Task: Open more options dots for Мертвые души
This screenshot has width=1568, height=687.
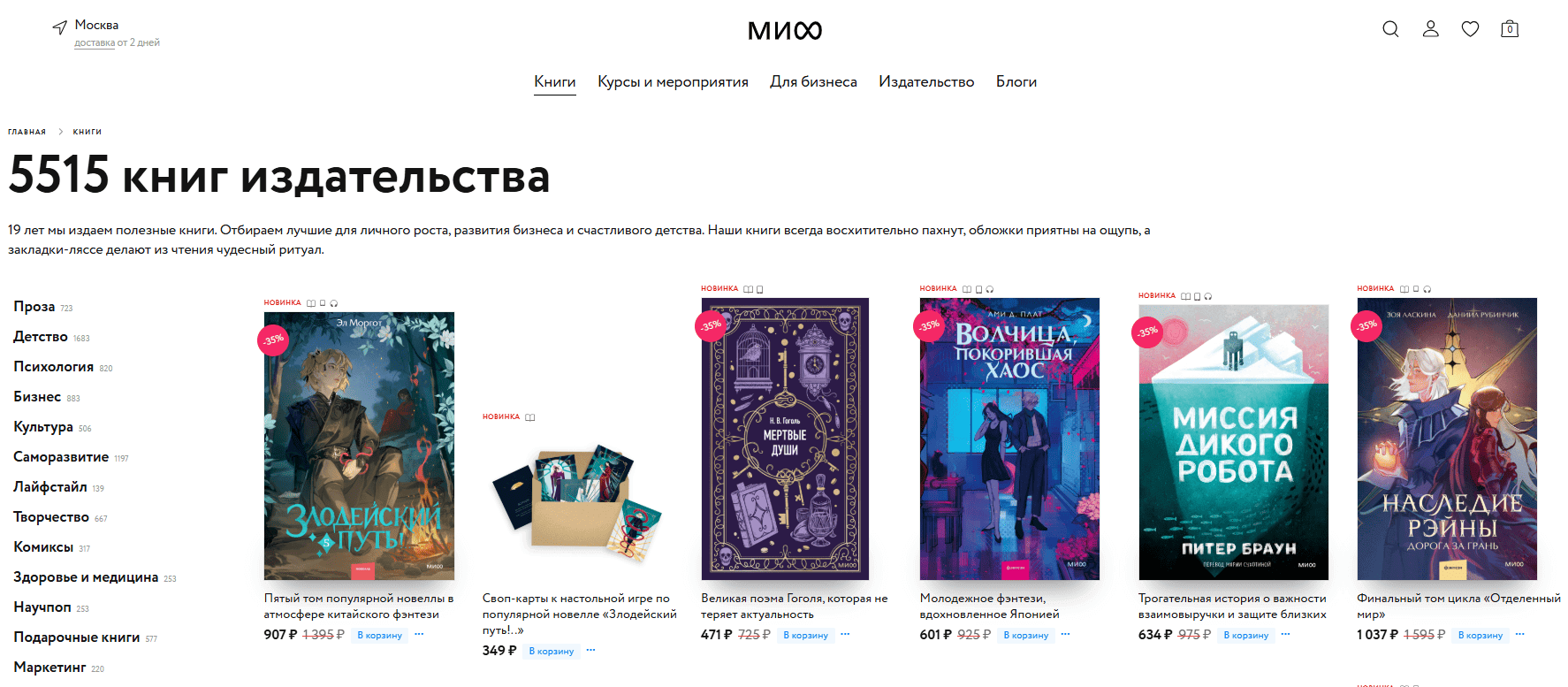Action: pos(845,634)
